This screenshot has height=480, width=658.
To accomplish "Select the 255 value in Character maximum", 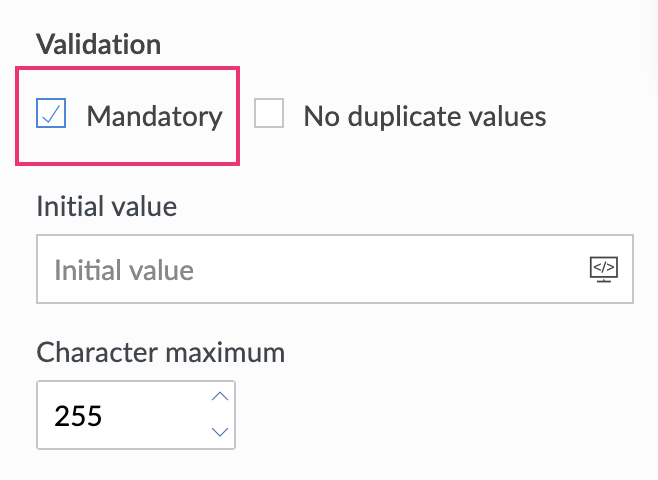I will 78,416.
